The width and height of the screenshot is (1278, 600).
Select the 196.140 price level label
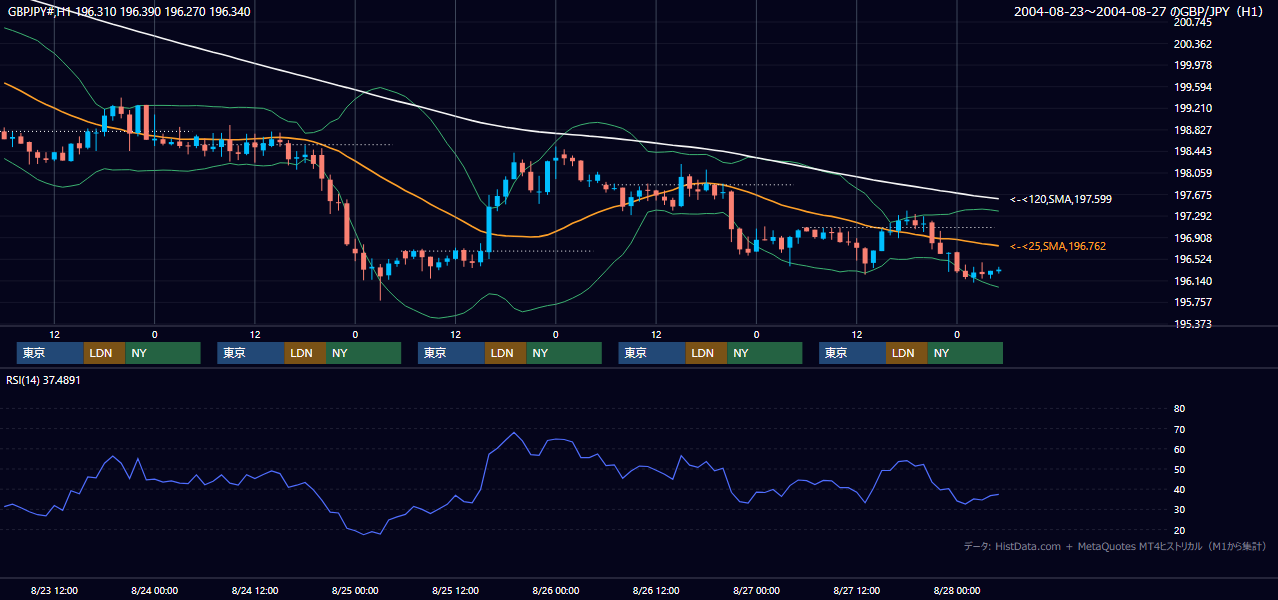pos(1193,281)
